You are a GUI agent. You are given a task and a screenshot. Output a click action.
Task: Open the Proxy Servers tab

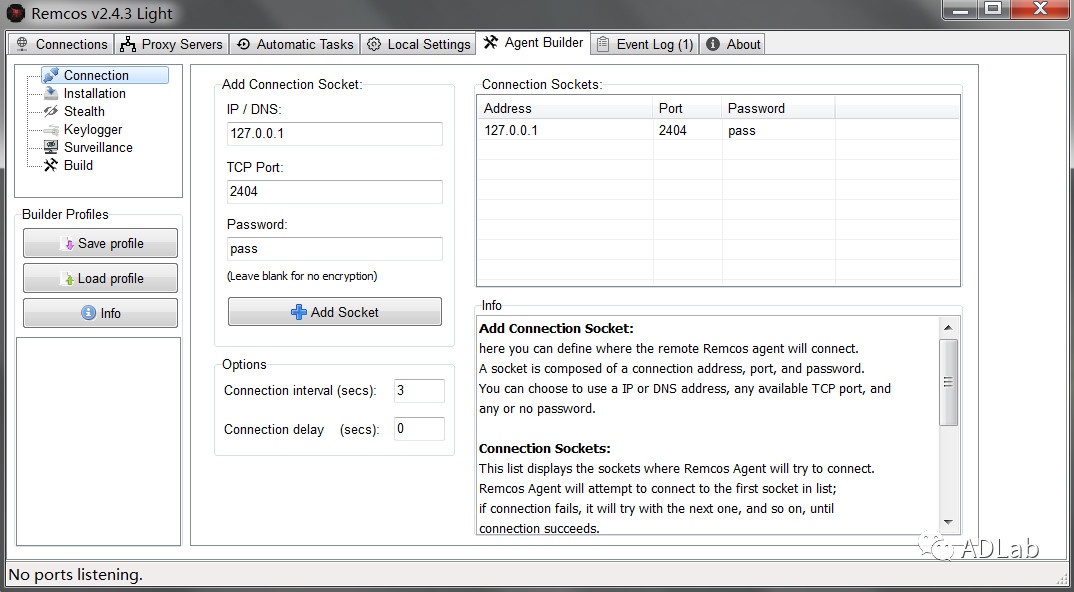(x=171, y=44)
